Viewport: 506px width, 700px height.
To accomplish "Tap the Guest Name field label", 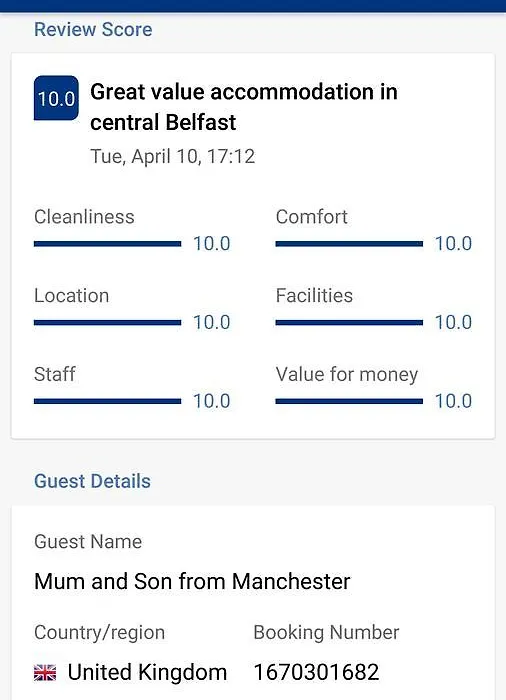I will [x=88, y=542].
